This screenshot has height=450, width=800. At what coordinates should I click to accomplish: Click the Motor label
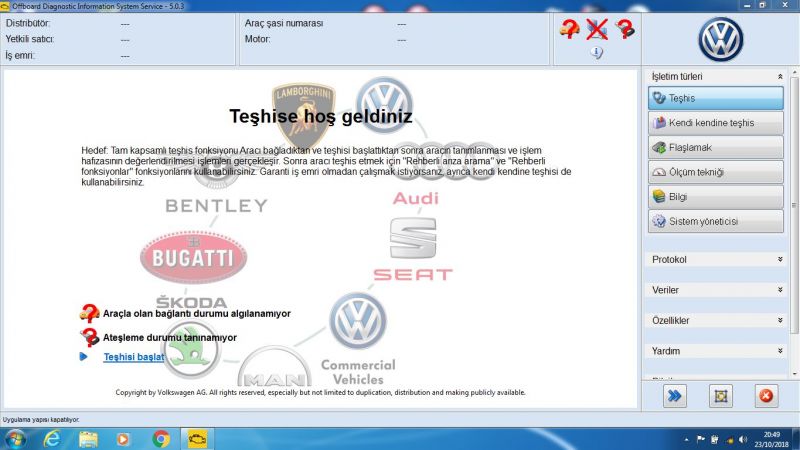tap(257, 39)
